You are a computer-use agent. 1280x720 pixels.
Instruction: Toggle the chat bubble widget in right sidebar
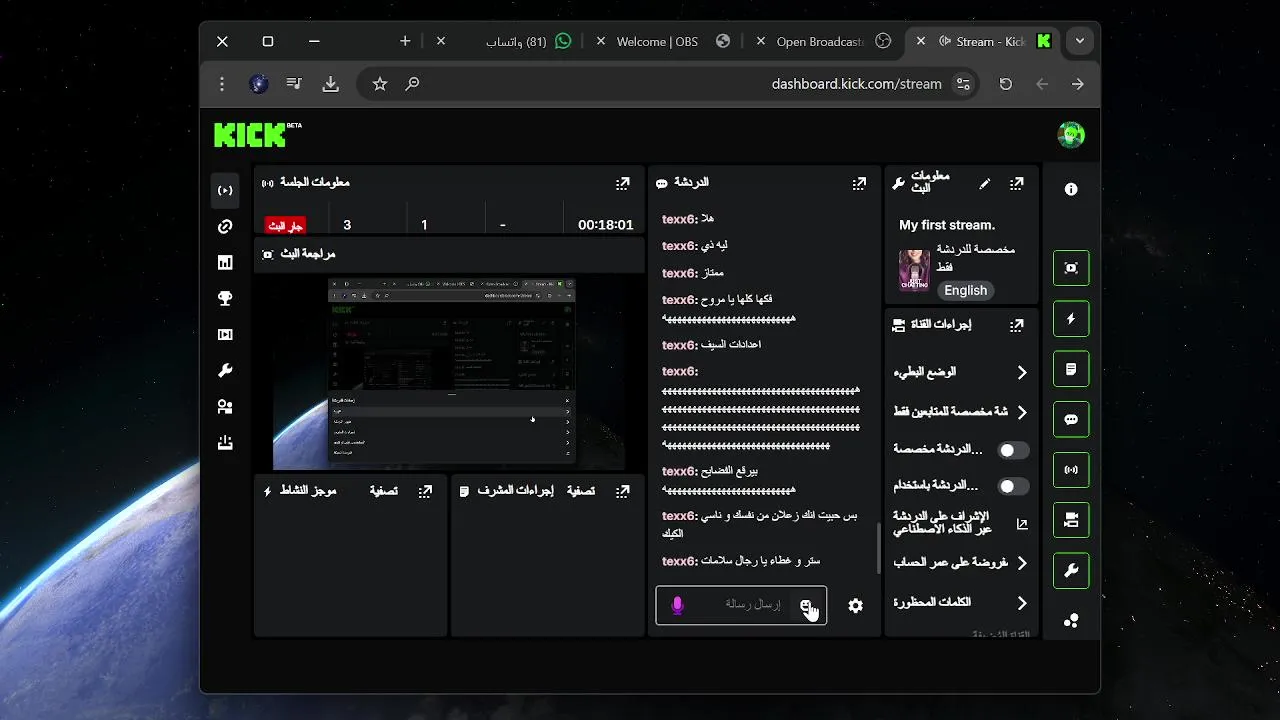[1071, 420]
